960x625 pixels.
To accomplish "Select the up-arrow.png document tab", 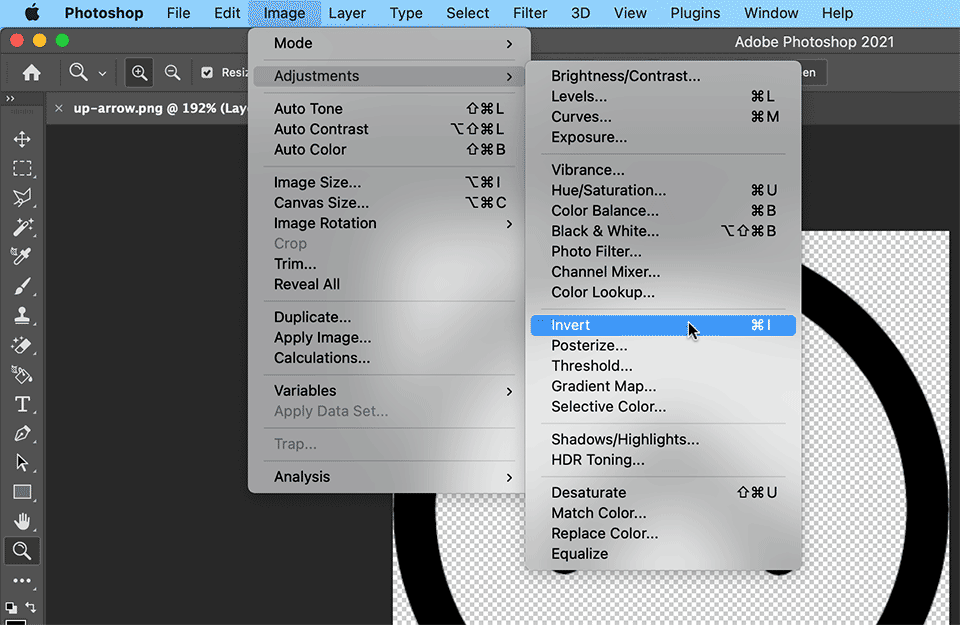I will point(159,108).
